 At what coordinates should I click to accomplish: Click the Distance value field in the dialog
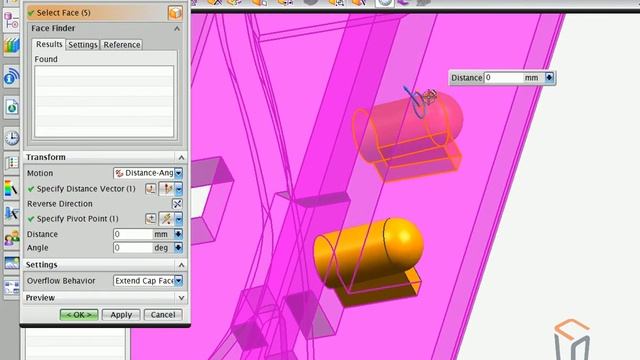pyautogui.click(x=133, y=234)
